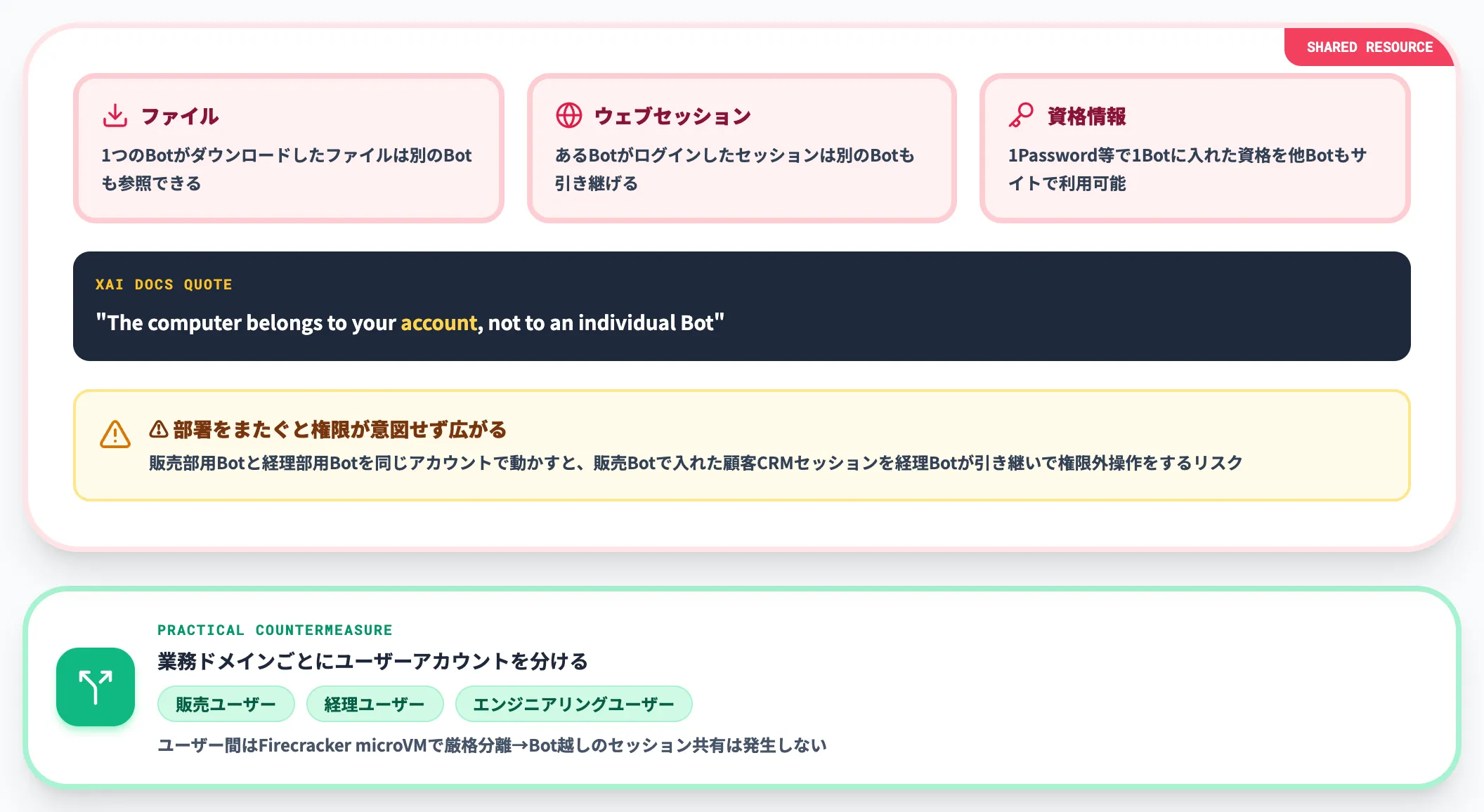Click the SHARED RESOURCE badge
This screenshot has height=812, width=1484.
(x=1369, y=47)
